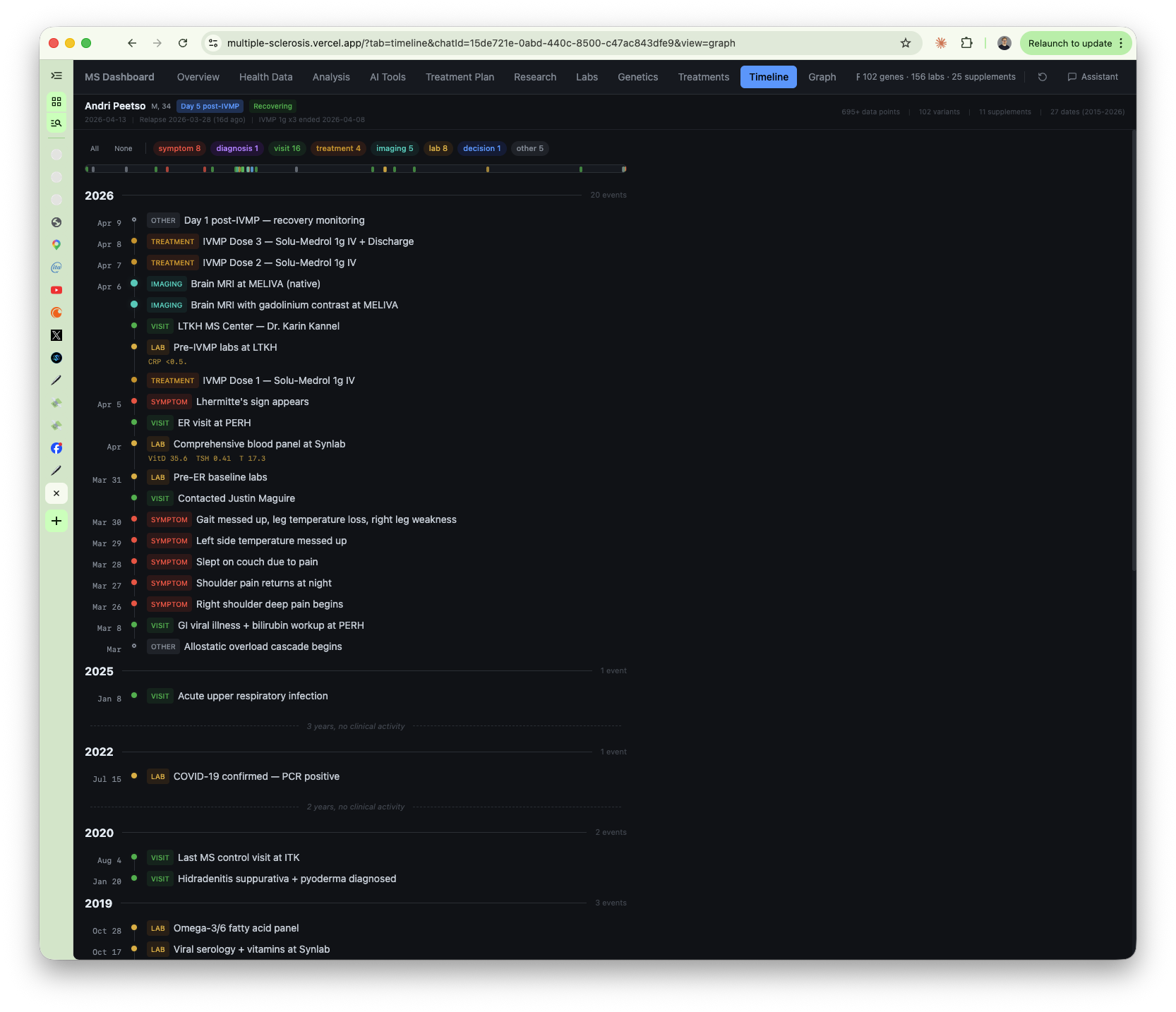Open the Chrome three-dot menu

click(1121, 43)
